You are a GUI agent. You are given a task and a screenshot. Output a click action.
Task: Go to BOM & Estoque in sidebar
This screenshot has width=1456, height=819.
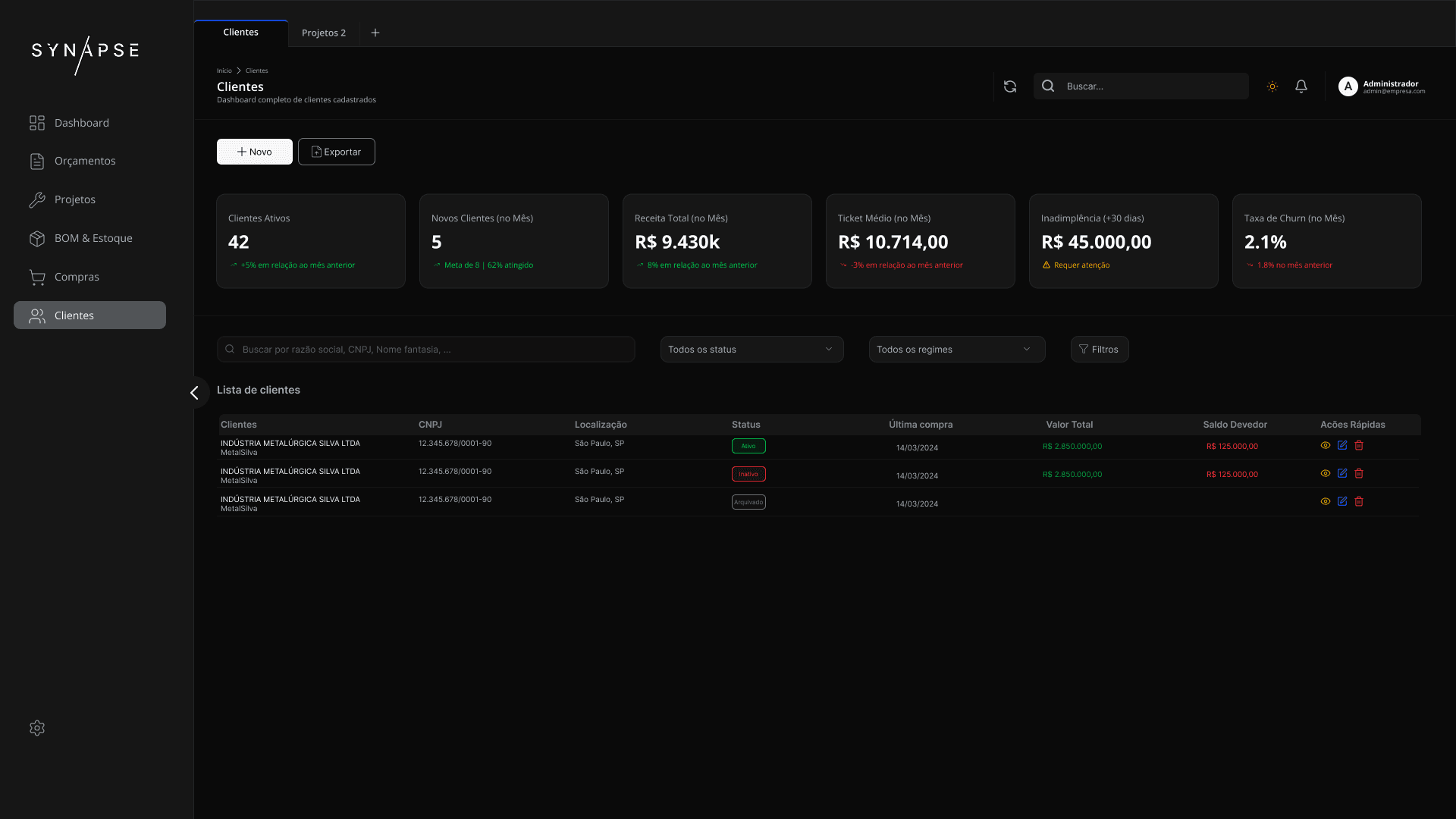coord(93,238)
